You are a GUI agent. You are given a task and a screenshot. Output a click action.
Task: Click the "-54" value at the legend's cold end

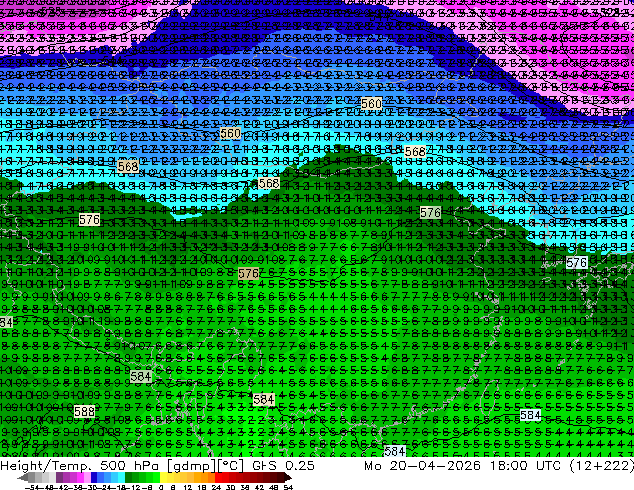[33, 487]
